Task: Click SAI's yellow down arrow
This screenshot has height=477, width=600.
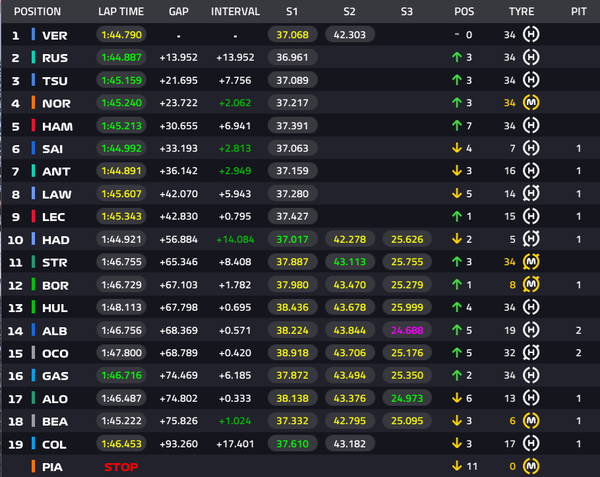Action: point(457,148)
